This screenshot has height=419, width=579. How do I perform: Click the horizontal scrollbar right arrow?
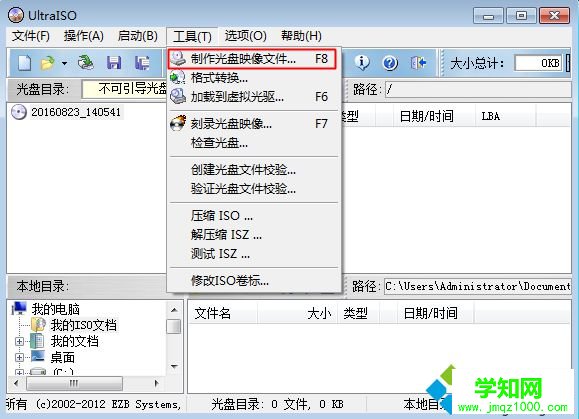[x=156, y=384]
